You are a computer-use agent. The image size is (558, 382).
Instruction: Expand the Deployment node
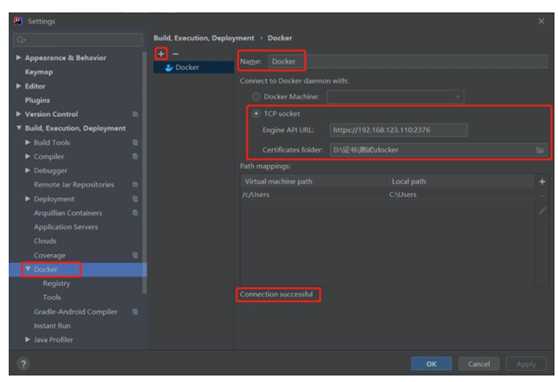click(x=27, y=199)
